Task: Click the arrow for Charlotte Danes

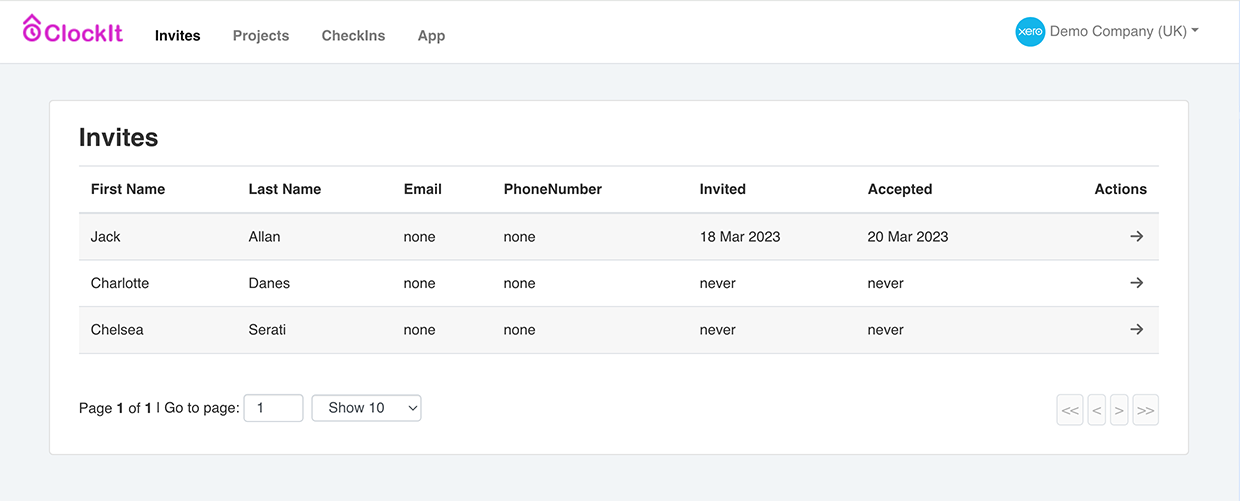Action: click(1136, 283)
